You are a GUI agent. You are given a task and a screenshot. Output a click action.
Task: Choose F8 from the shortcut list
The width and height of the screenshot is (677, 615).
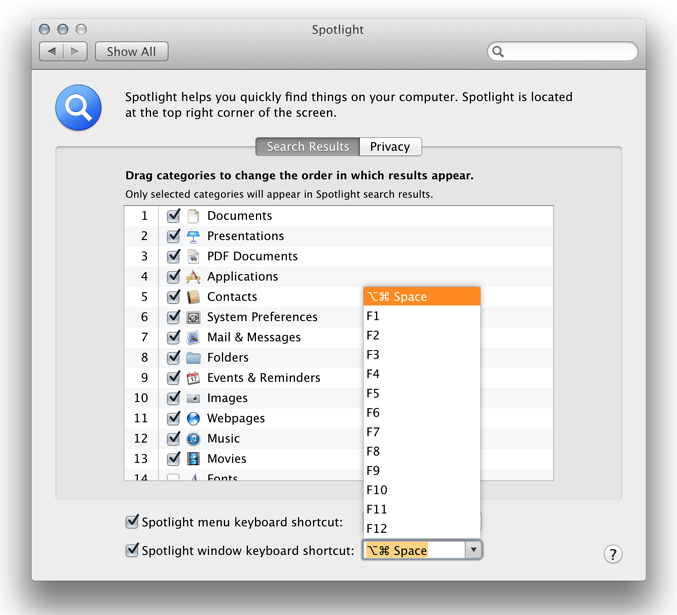tap(422, 451)
